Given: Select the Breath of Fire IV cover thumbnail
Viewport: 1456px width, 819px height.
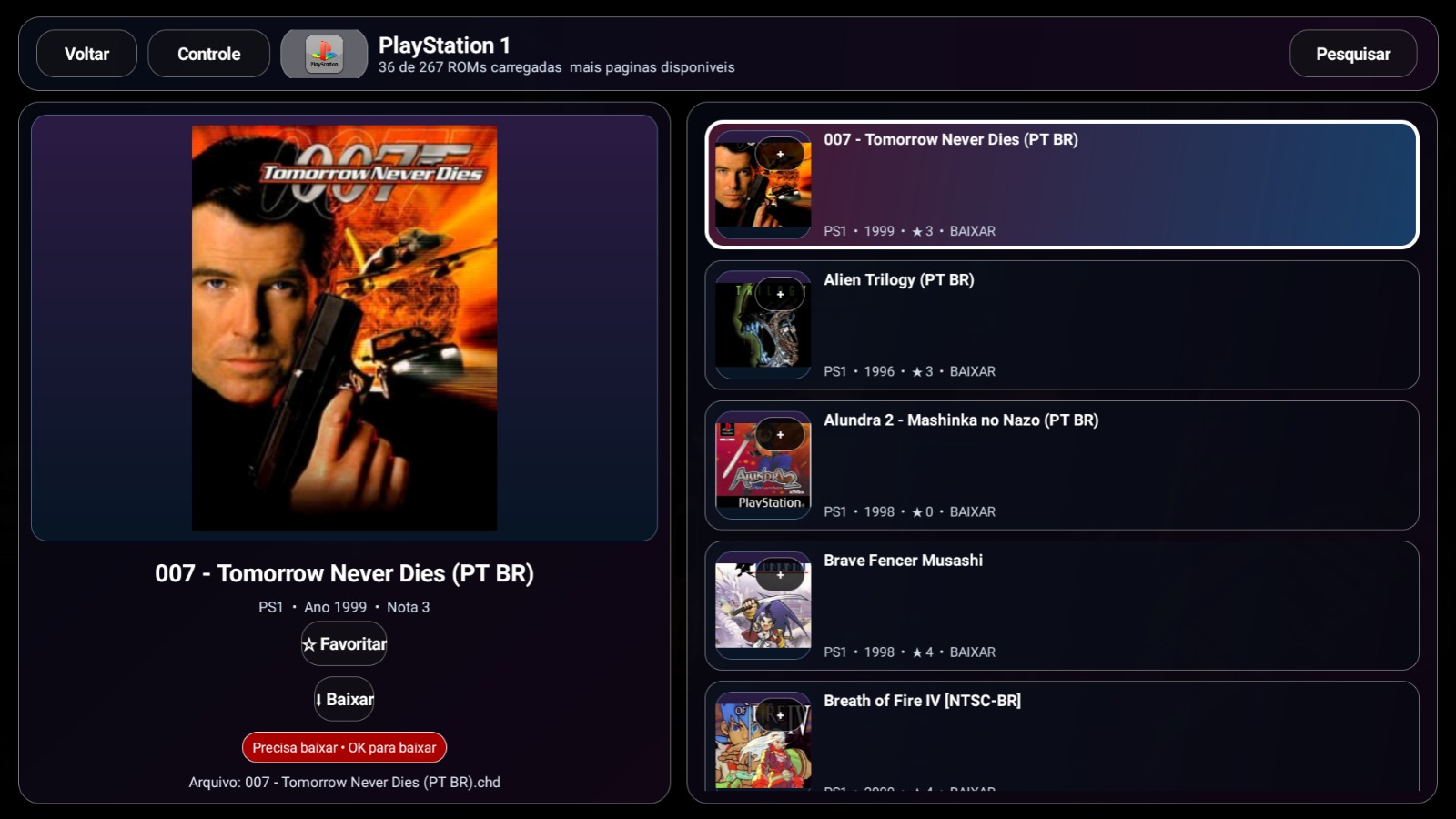Looking at the screenshot, I should coord(763,741).
